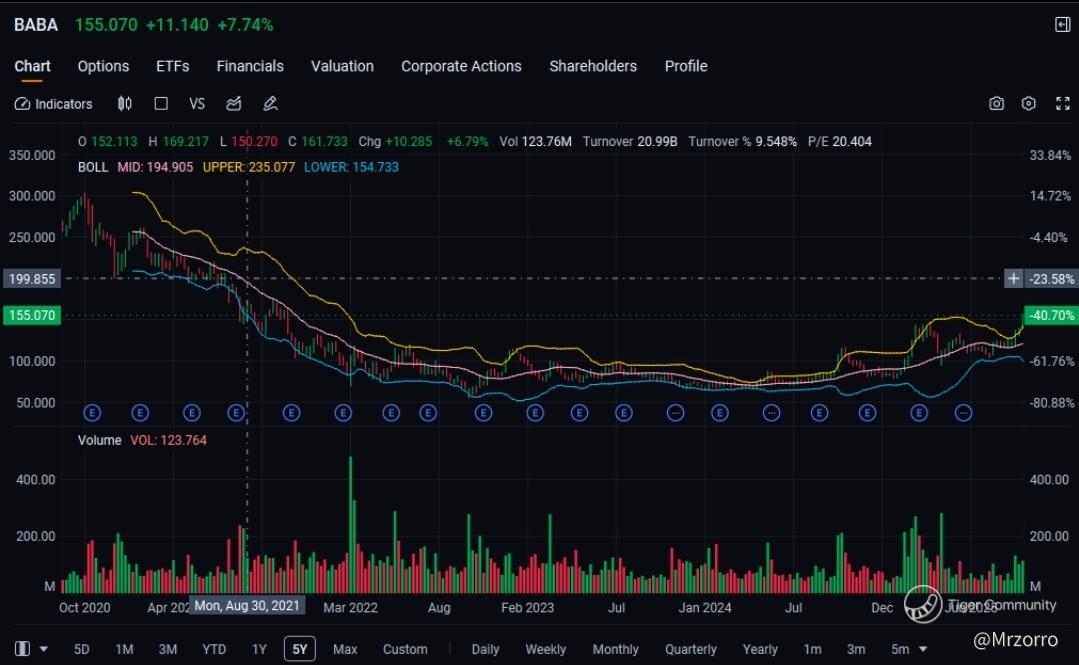Select the pencil drawing tool
The width and height of the screenshot is (1079, 665).
point(270,103)
